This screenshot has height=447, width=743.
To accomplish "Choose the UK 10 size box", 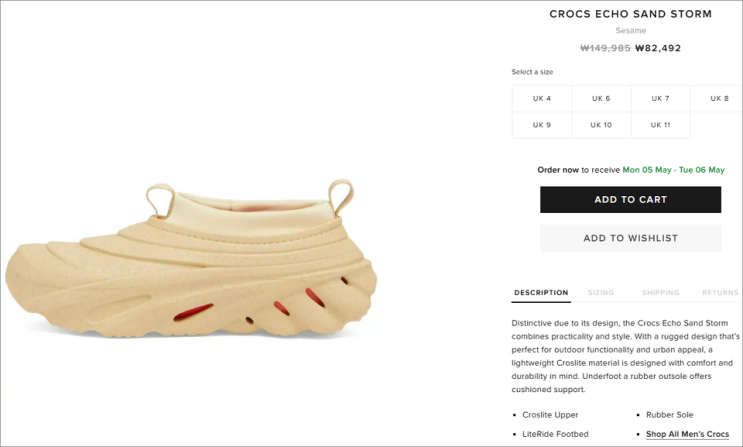I will coord(601,125).
